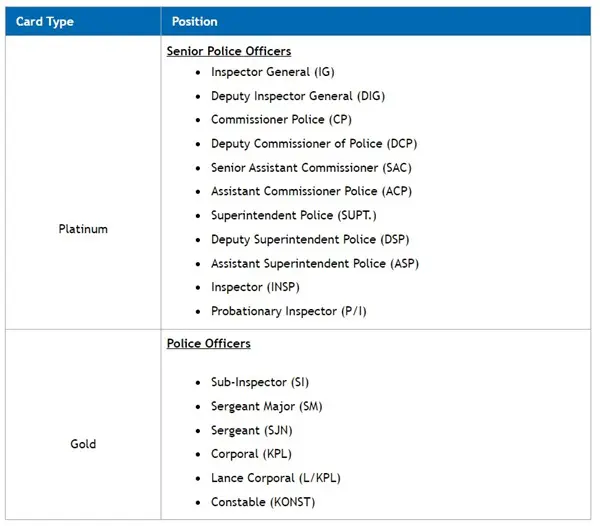Click "Superintendent Police (SUPT.)" list item
This screenshot has width=600, height=526.
(x=294, y=215)
